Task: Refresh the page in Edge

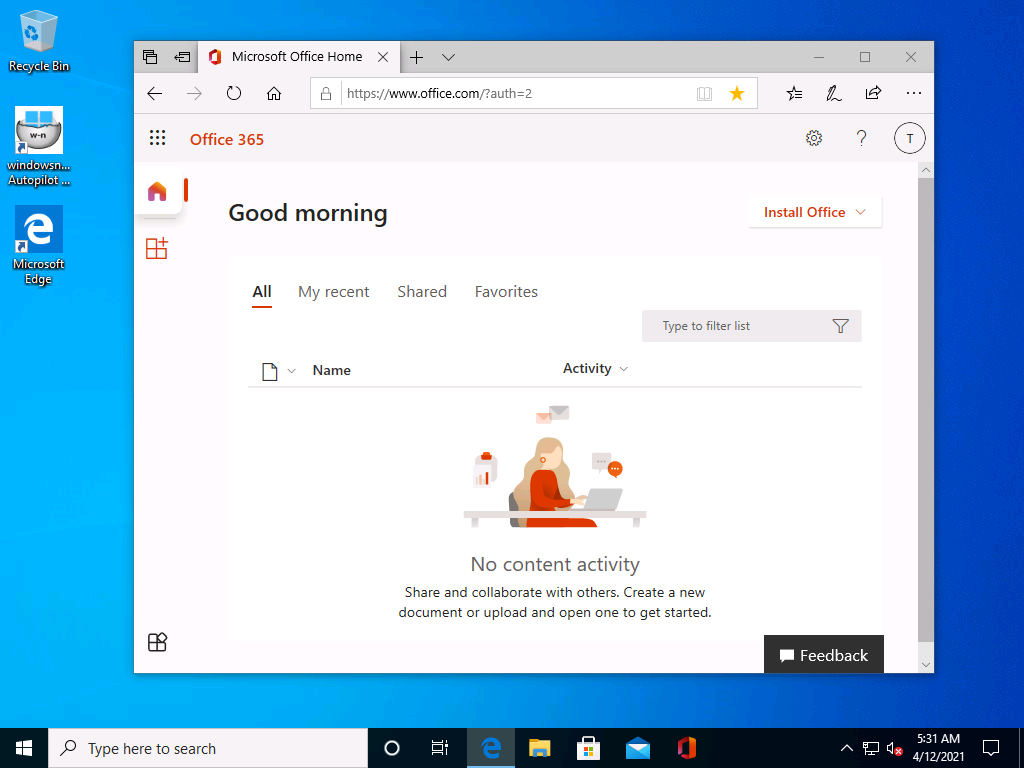Action: [234, 93]
